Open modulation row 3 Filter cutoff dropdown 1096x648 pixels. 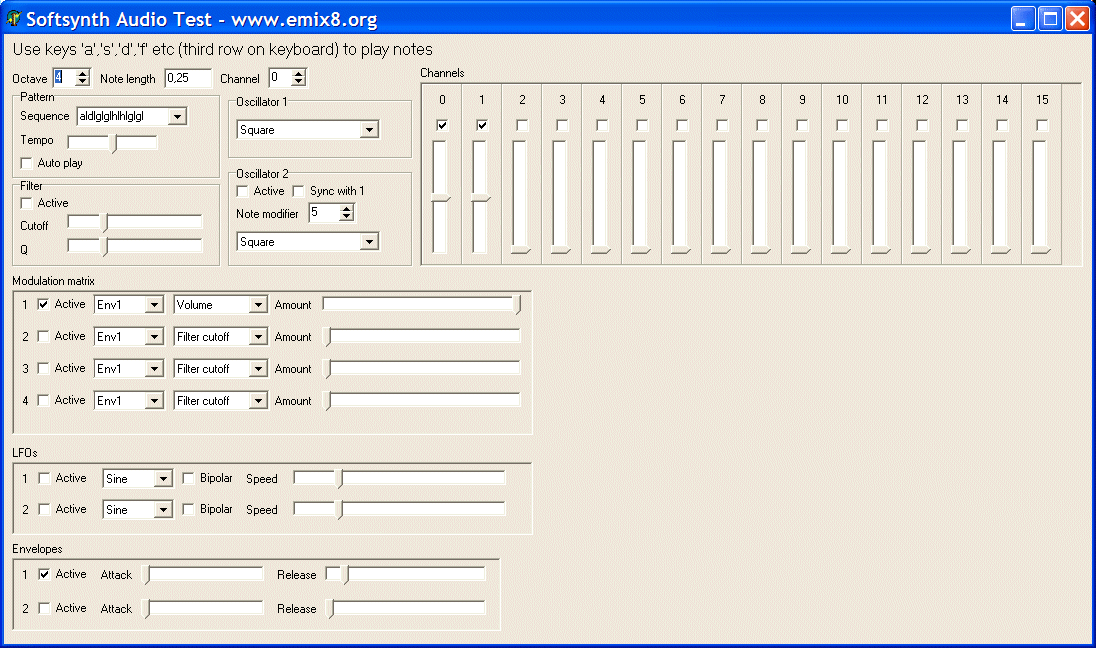pyautogui.click(x=259, y=368)
